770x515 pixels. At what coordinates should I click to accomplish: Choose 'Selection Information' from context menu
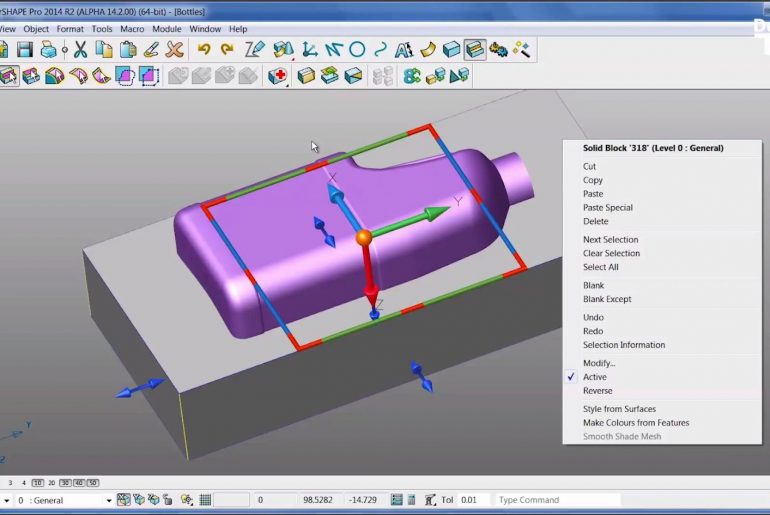point(624,345)
